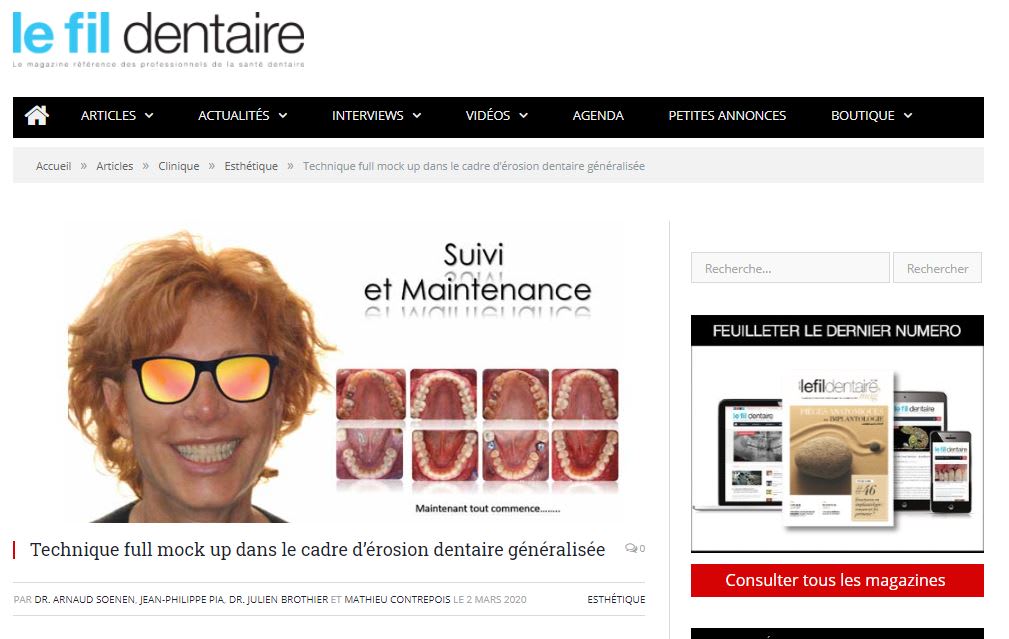Viewport: 1009px width, 639px height.
Task: Open the comments bubble icon beside title
Action: click(631, 548)
